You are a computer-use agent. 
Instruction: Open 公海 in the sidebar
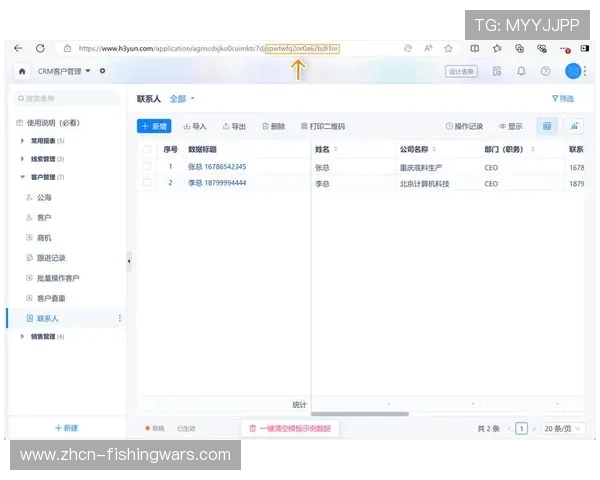pyautogui.click(x=44, y=198)
